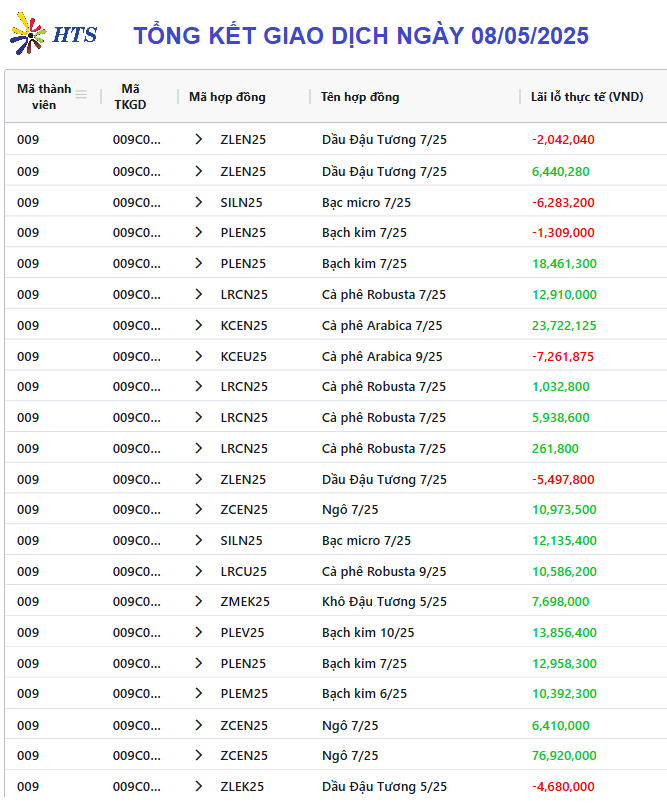The image size is (667, 807).
Task: Expand the PLEM25 Bạch kim 6/25 row
Action: [199, 693]
